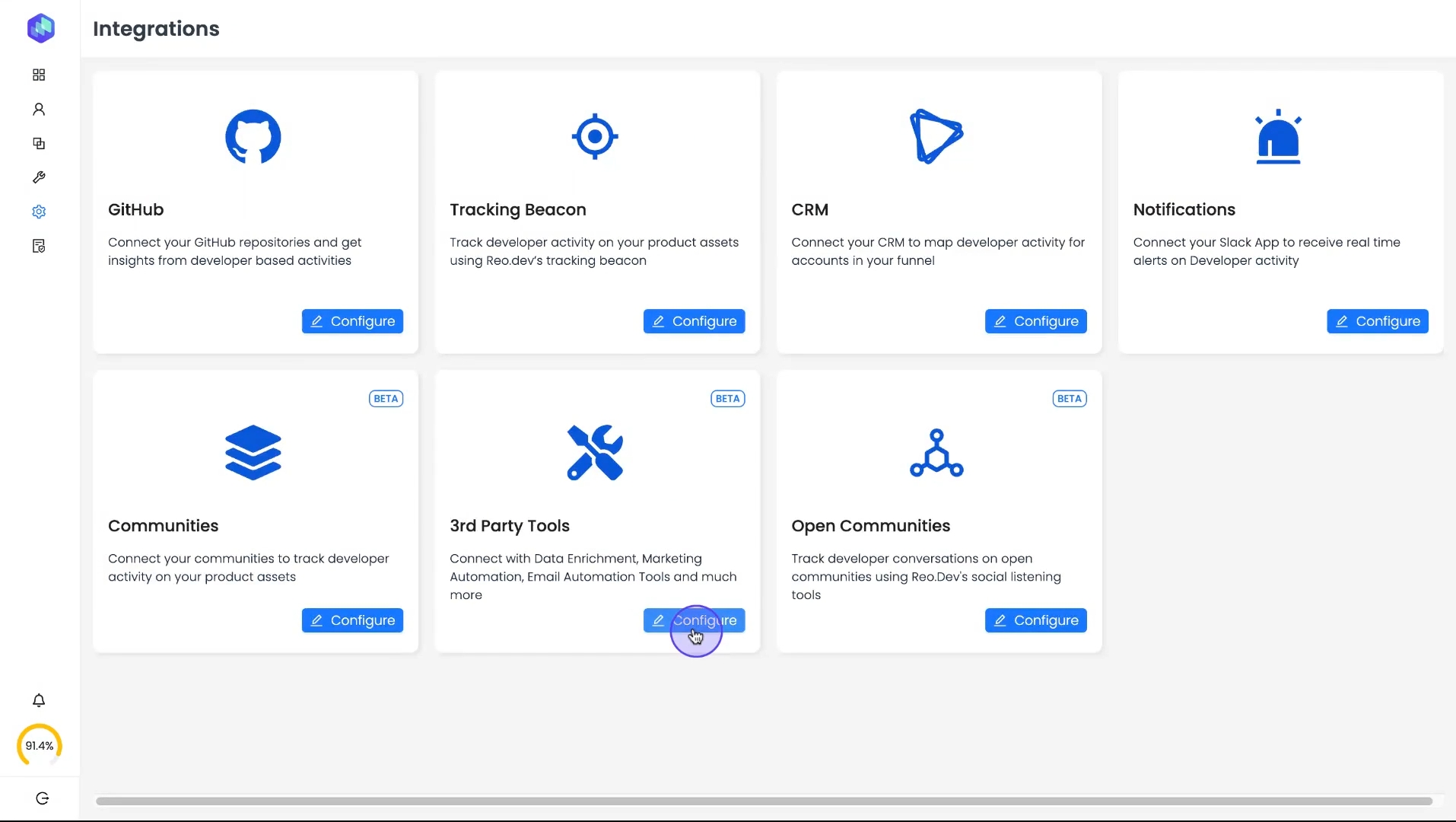Click the GitHub octocat card icon
The image size is (1456, 822).
click(253, 137)
